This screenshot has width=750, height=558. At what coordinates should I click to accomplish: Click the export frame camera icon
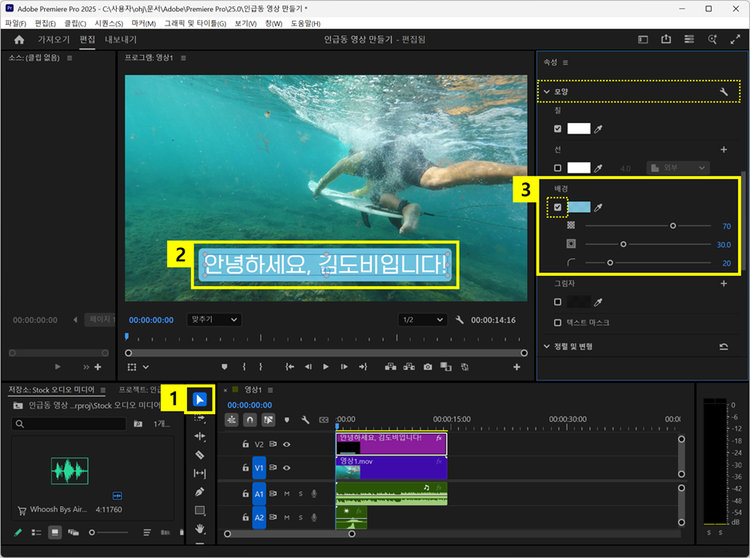click(427, 367)
